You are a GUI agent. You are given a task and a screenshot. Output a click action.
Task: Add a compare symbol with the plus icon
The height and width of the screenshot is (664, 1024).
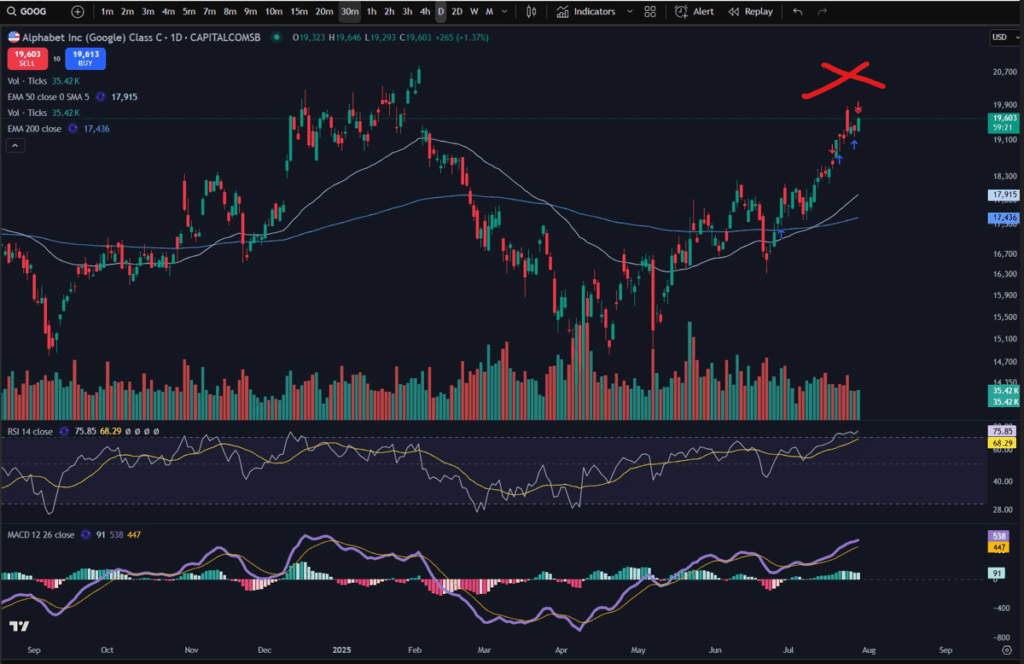77,12
